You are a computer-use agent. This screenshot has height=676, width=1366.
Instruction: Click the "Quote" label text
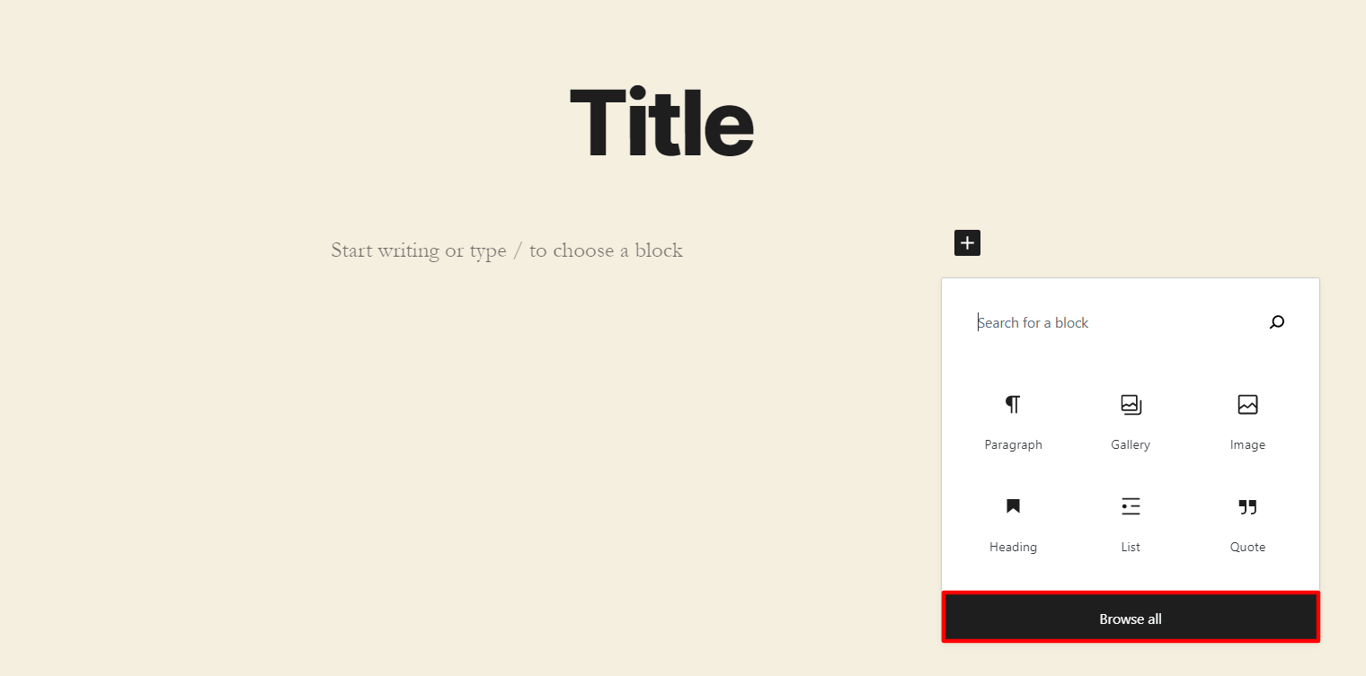coord(1247,546)
